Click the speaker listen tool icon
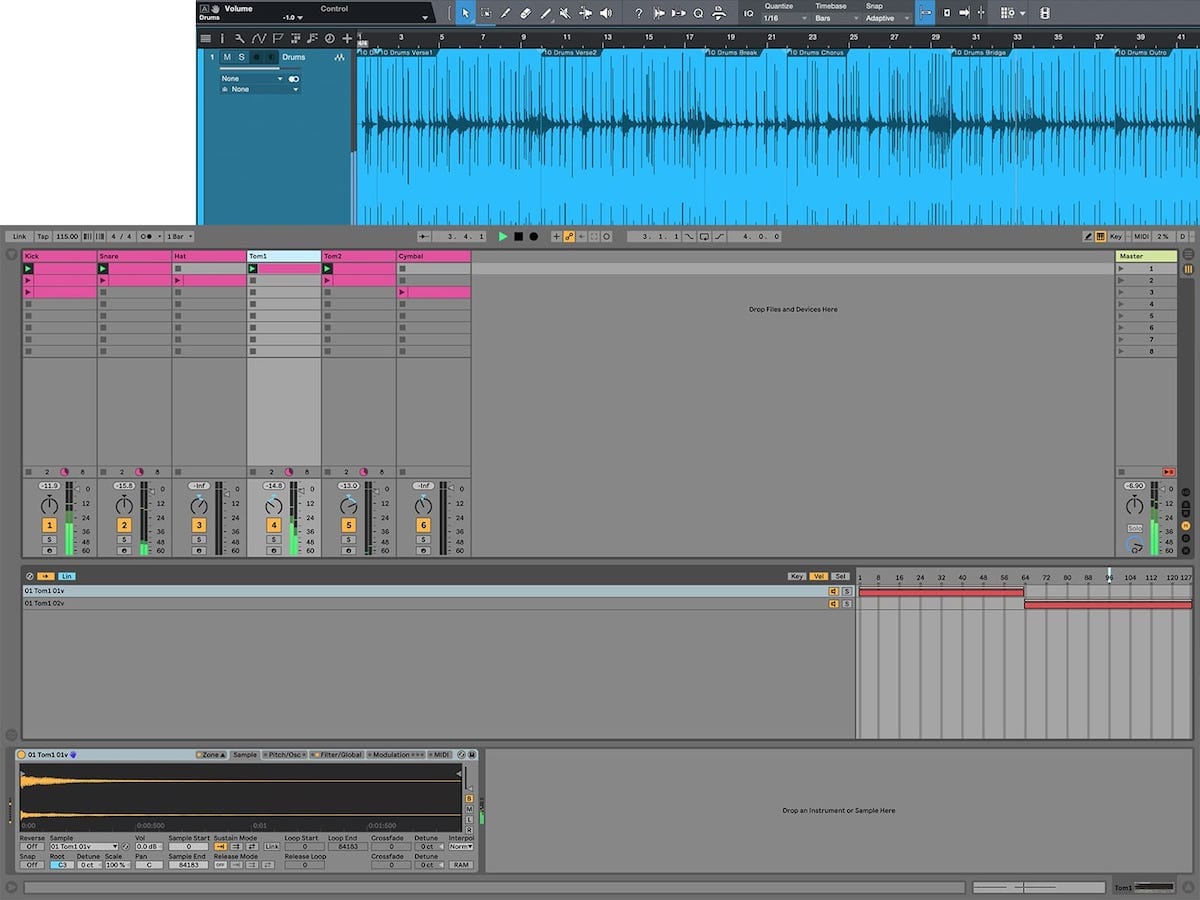 (x=605, y=13)
